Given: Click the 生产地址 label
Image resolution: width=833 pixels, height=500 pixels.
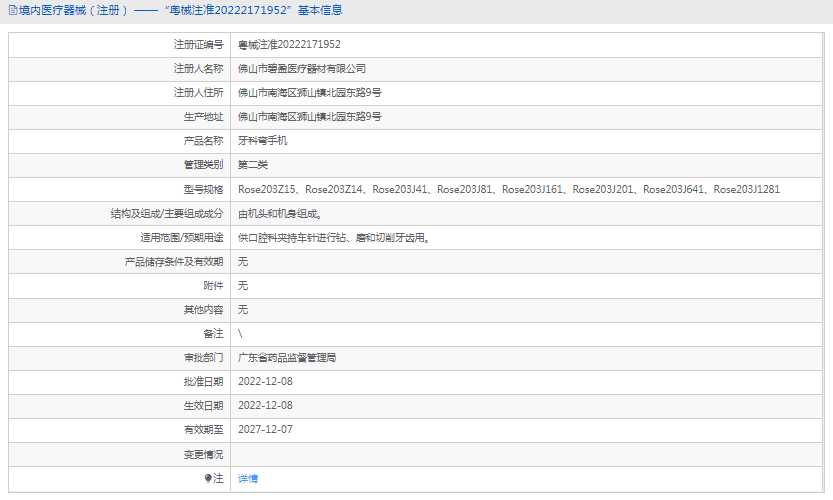Looking at the screenshot, I should tap(203, 116).
